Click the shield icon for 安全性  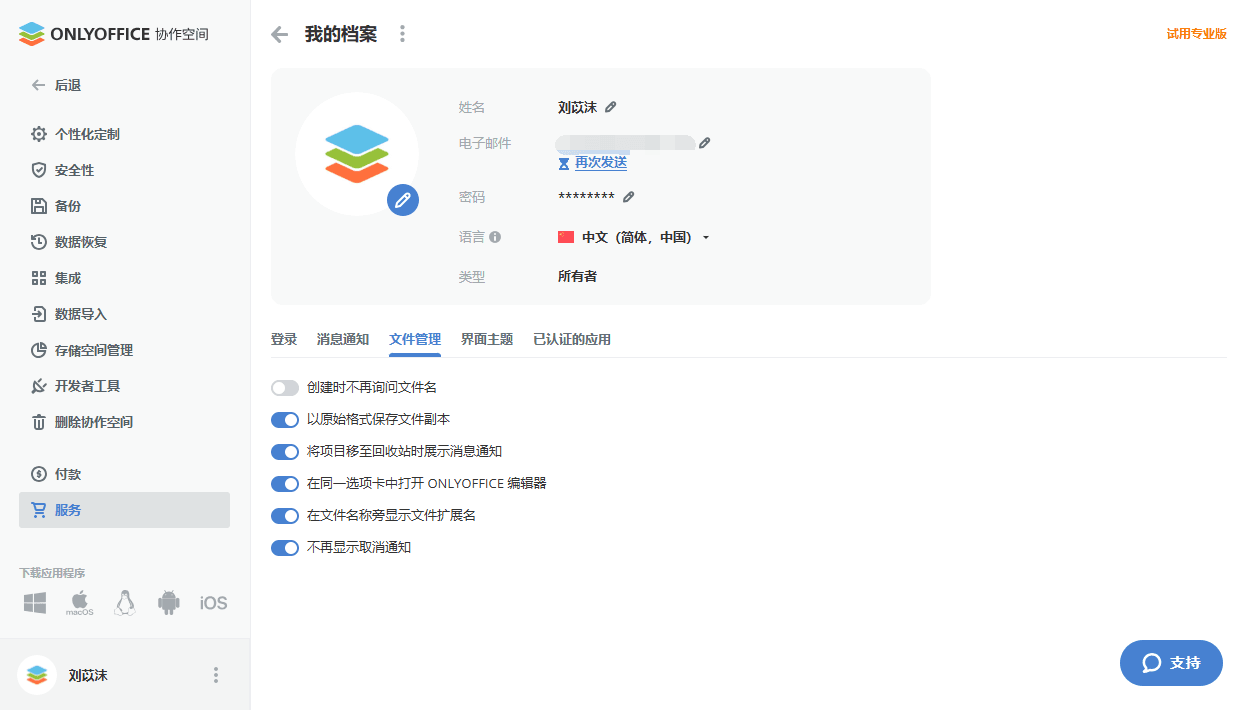[39, 170]
